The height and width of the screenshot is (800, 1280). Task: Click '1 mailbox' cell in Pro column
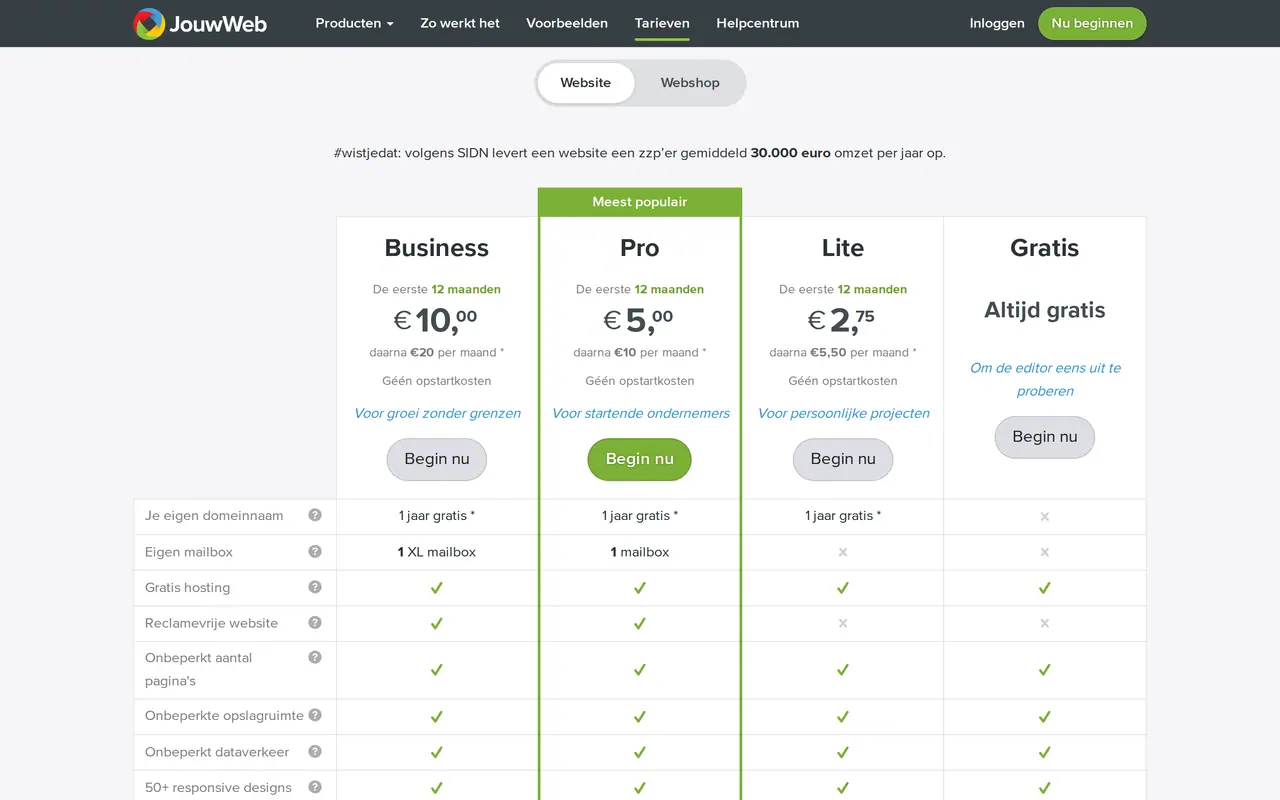pyautogui.click(x=640, y=552)
